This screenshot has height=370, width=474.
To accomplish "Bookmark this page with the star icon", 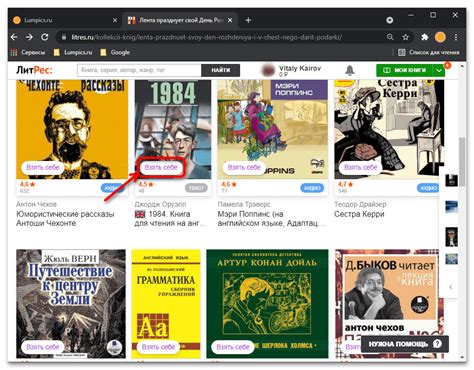I will 405,37.
